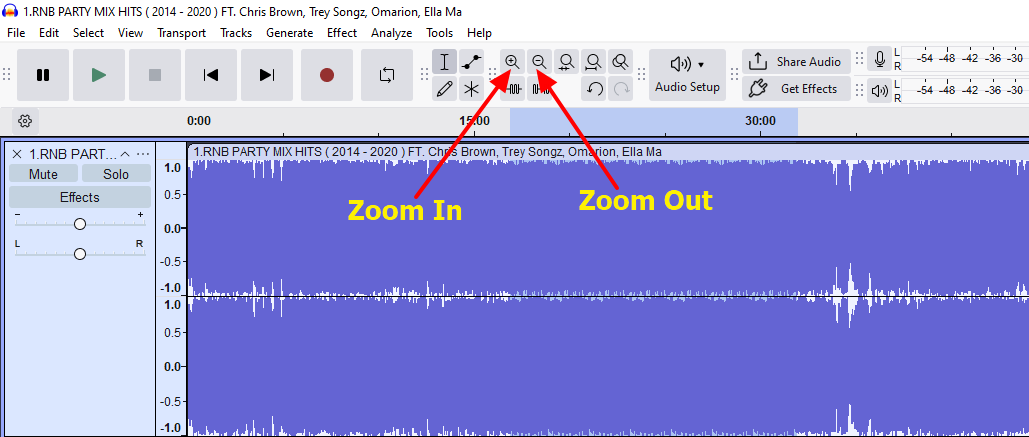1029x437 pixels.
Task: Collapse the track using the caret arrow
Action: tap(125, 154)
